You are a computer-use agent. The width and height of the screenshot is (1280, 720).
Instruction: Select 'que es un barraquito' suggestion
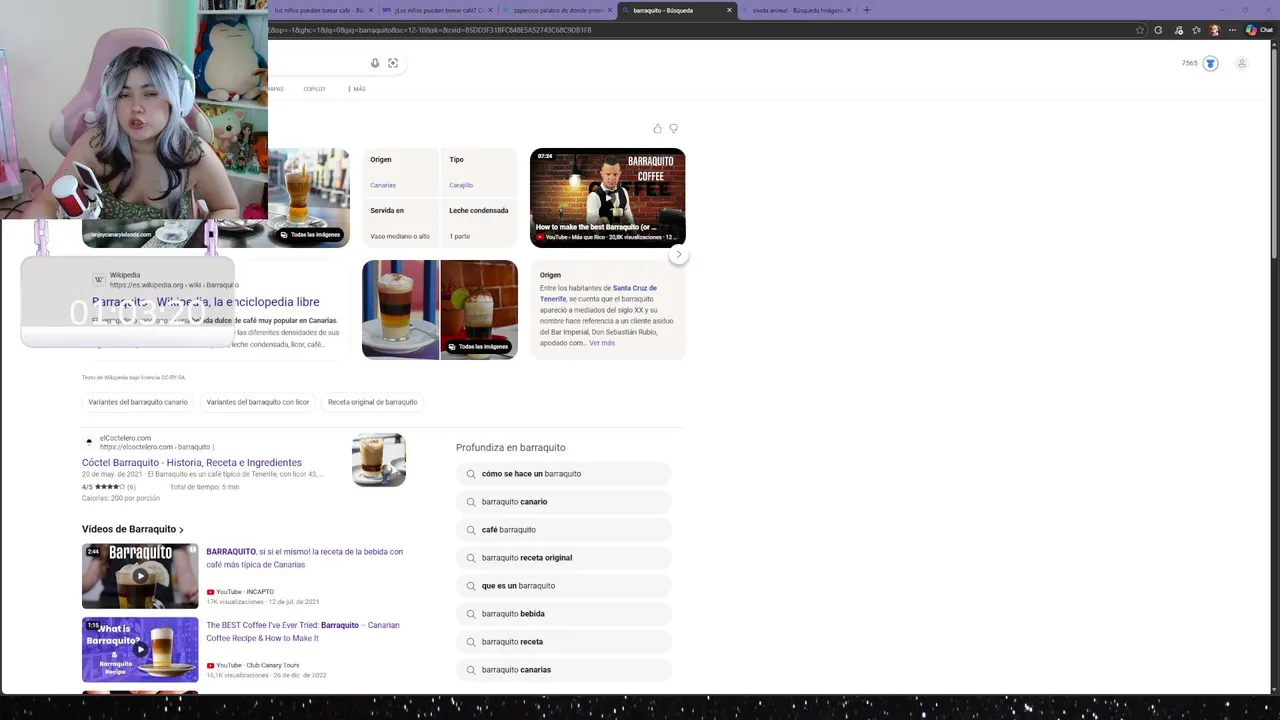pos(563,586)
